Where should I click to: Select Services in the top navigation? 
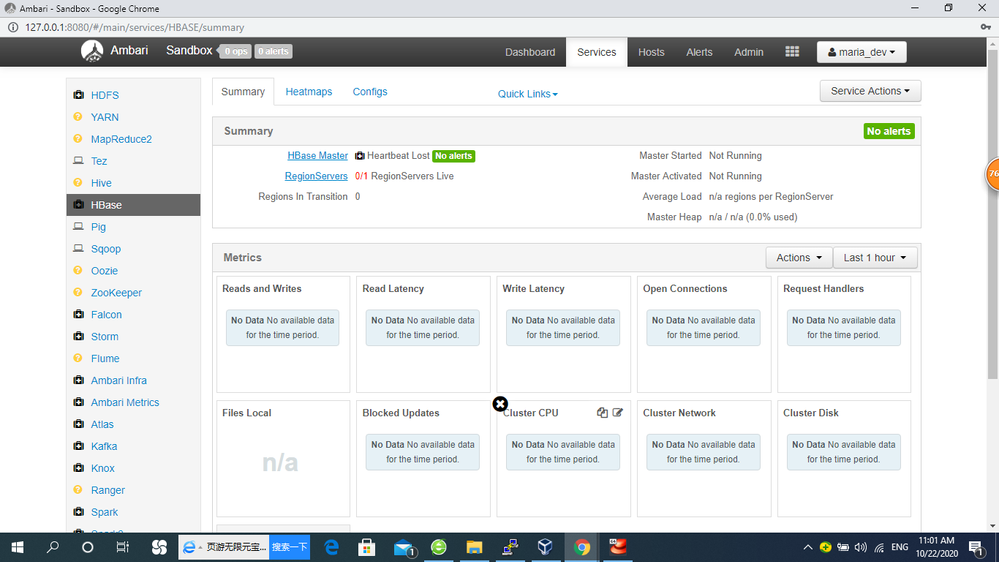click(596, 52)
